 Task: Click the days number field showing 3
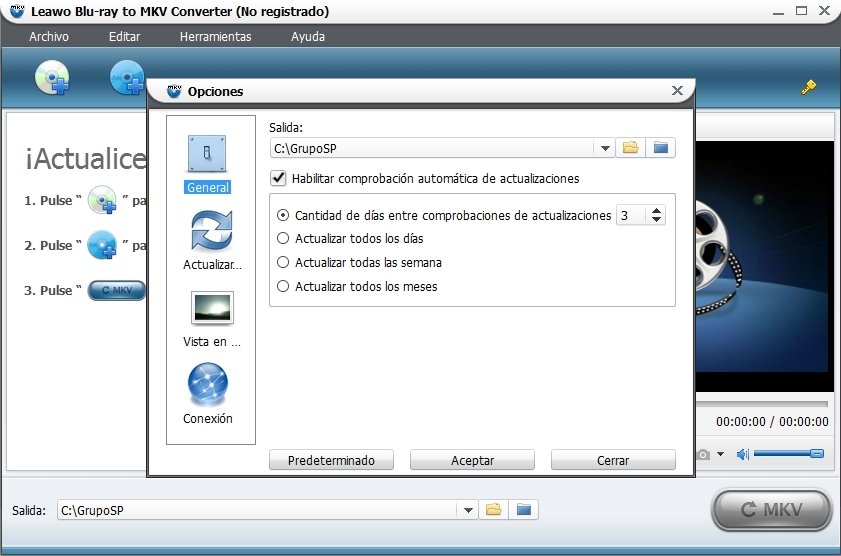click(633, 215)
